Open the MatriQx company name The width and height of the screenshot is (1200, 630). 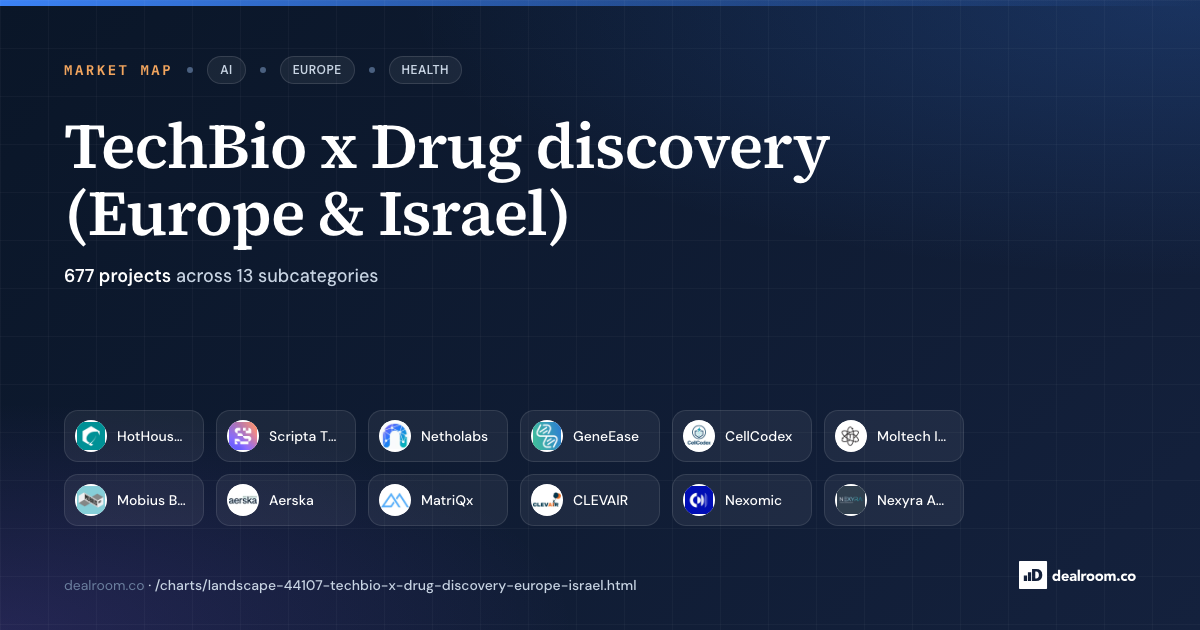click(447, 500)
